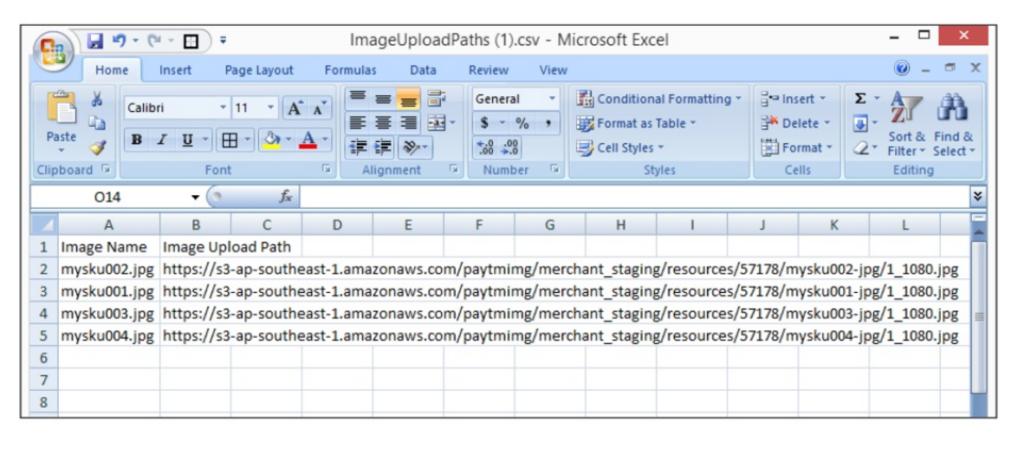Click the Clear eraser icon
The height and width of the screenshot is (449, 1024).
point(861,147)
